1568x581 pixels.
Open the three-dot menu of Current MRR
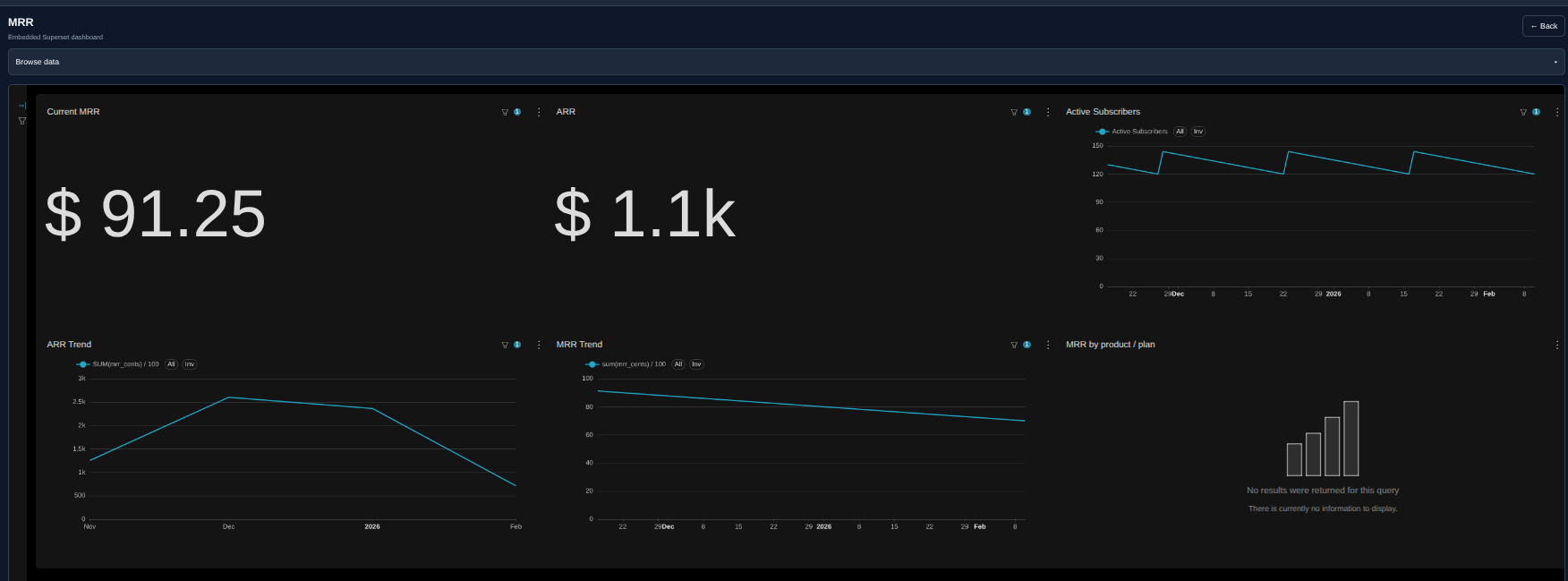coord(539,112)
